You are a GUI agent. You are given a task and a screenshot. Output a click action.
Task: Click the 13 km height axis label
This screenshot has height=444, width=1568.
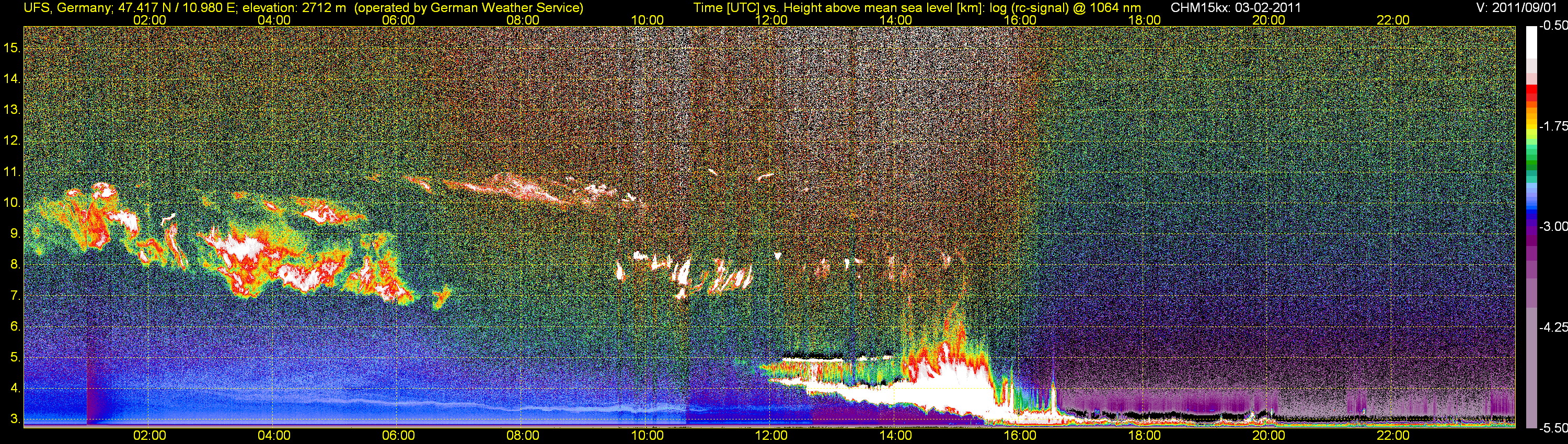(x=11, y=110)
